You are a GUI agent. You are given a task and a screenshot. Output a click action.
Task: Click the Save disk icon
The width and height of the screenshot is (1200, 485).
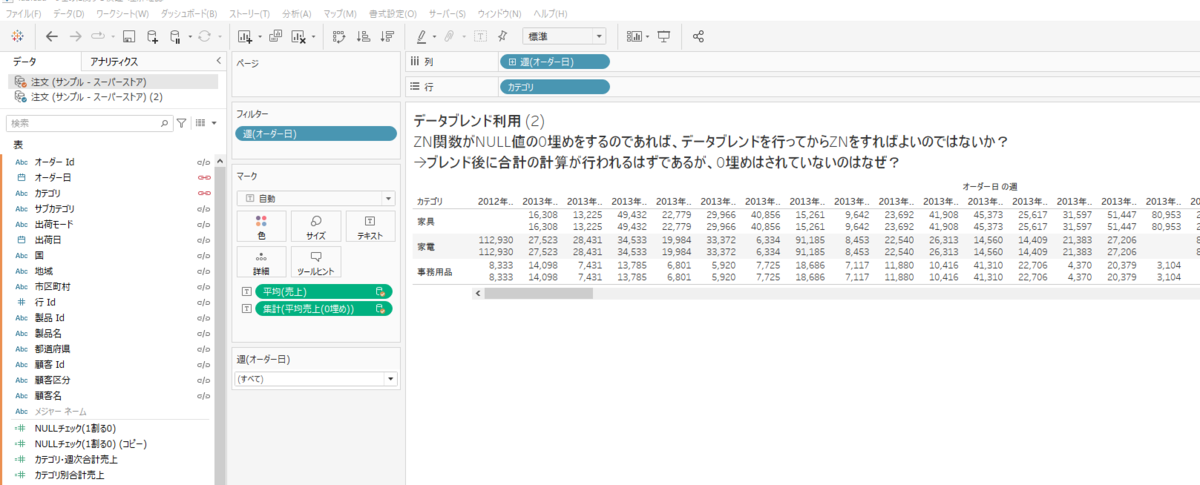129,36
